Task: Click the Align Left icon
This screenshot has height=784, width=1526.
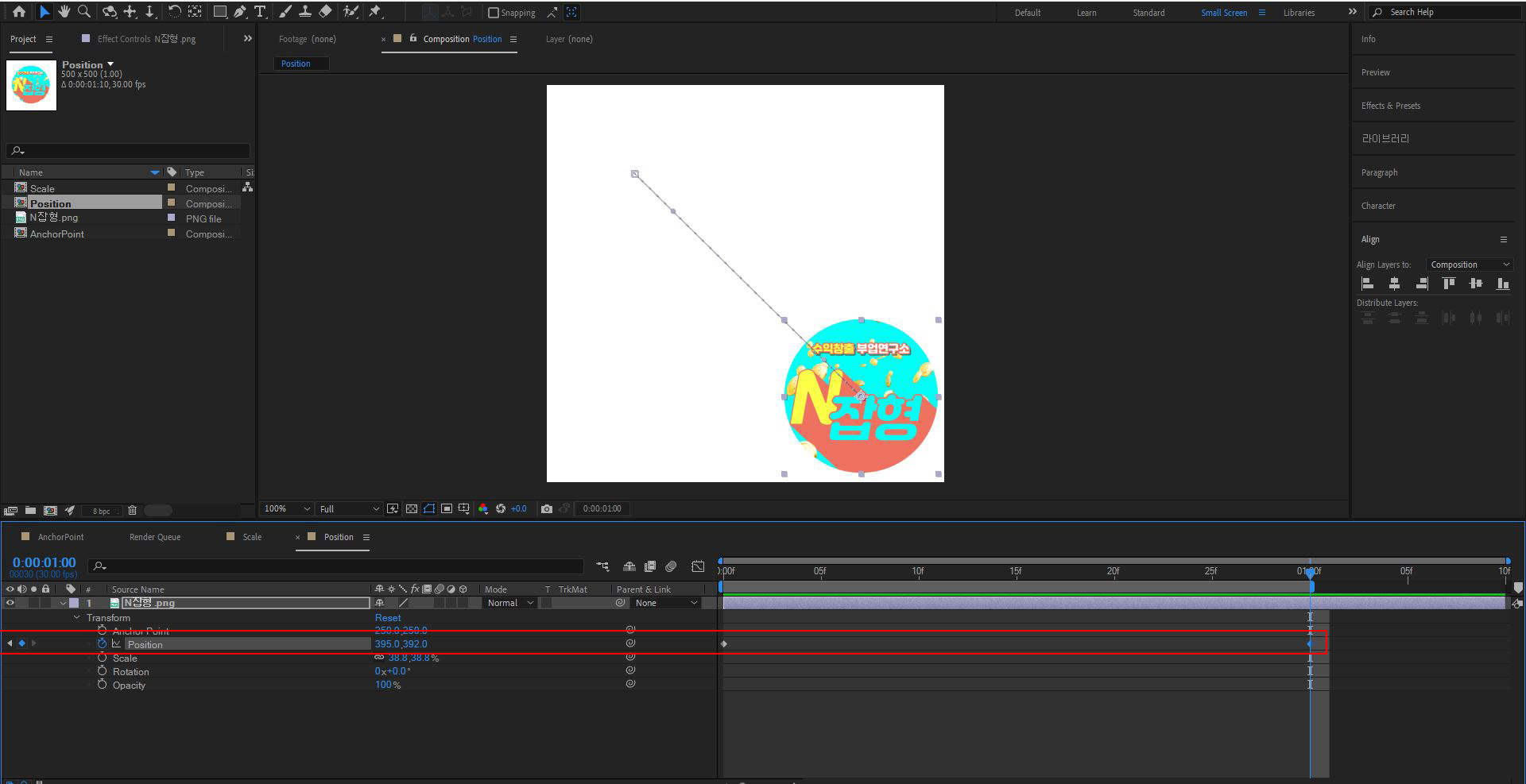Action: (1368, 284)
